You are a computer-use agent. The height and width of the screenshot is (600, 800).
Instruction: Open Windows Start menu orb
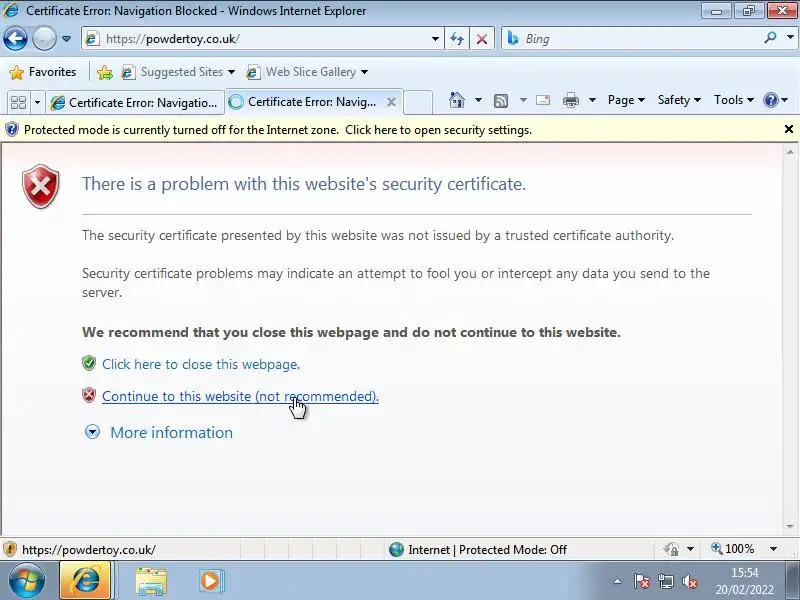(27, 581)
